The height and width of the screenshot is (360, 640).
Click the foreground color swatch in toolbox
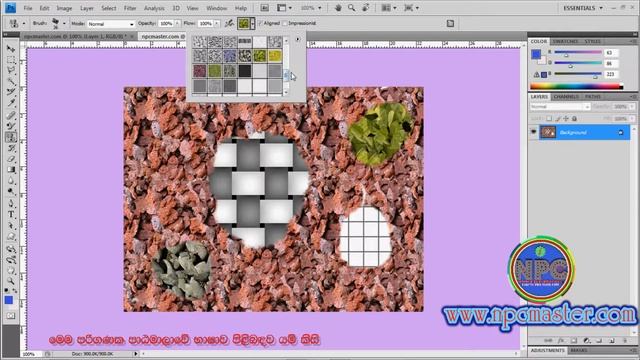9,300
